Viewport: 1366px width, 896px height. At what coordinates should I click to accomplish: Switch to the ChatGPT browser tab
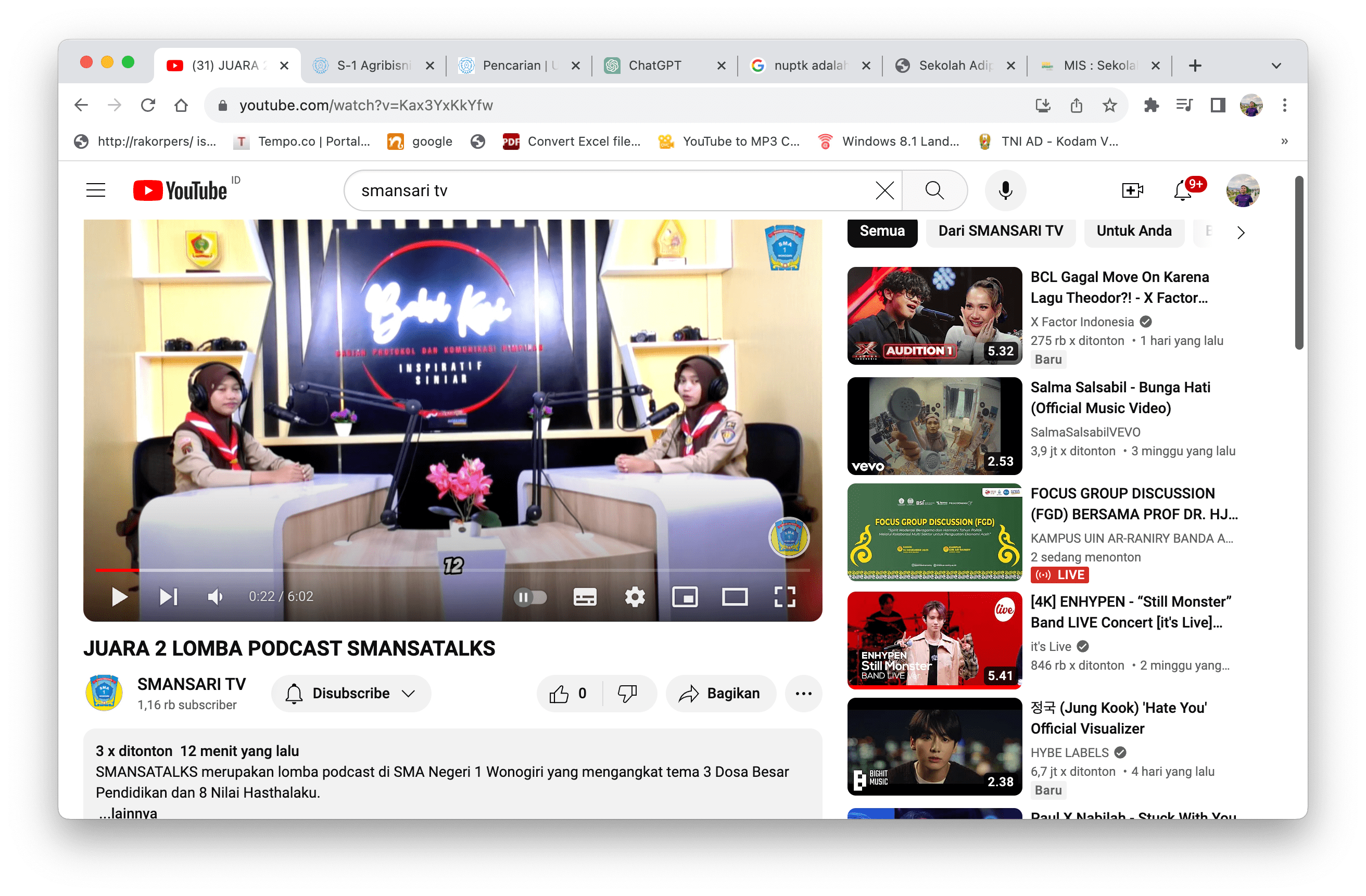pyautogui.click(x=655, y=66)
